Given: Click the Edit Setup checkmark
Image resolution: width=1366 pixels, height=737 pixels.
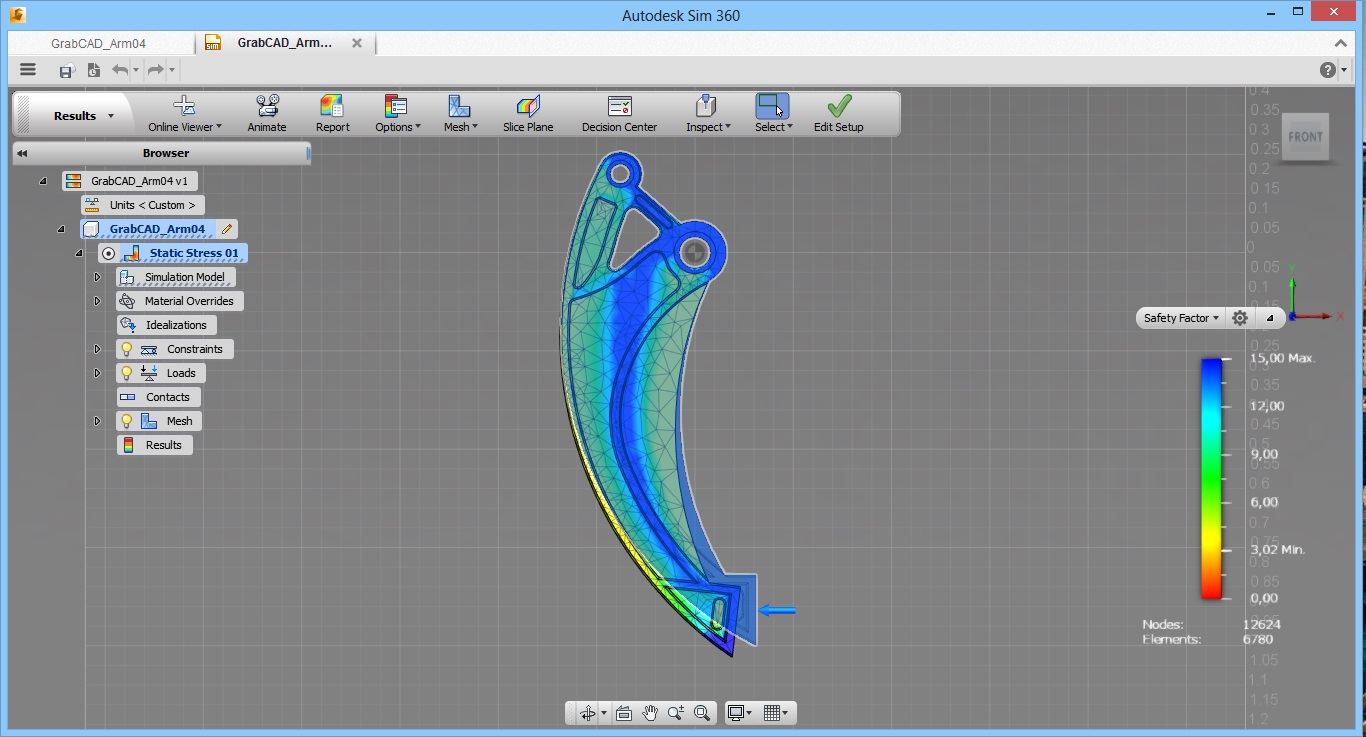Looking at the screenshot, I should click(839, 106).
